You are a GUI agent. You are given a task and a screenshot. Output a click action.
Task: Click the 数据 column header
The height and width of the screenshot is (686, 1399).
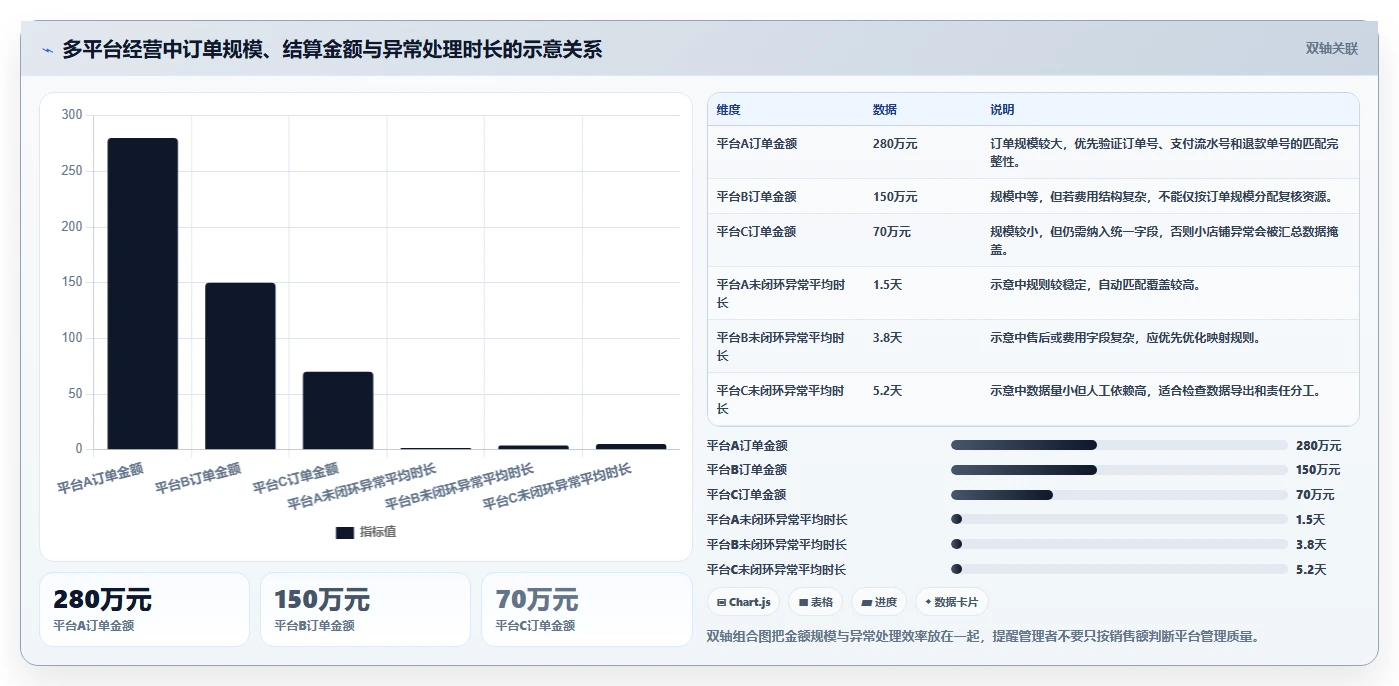click(x=884, y=110)
